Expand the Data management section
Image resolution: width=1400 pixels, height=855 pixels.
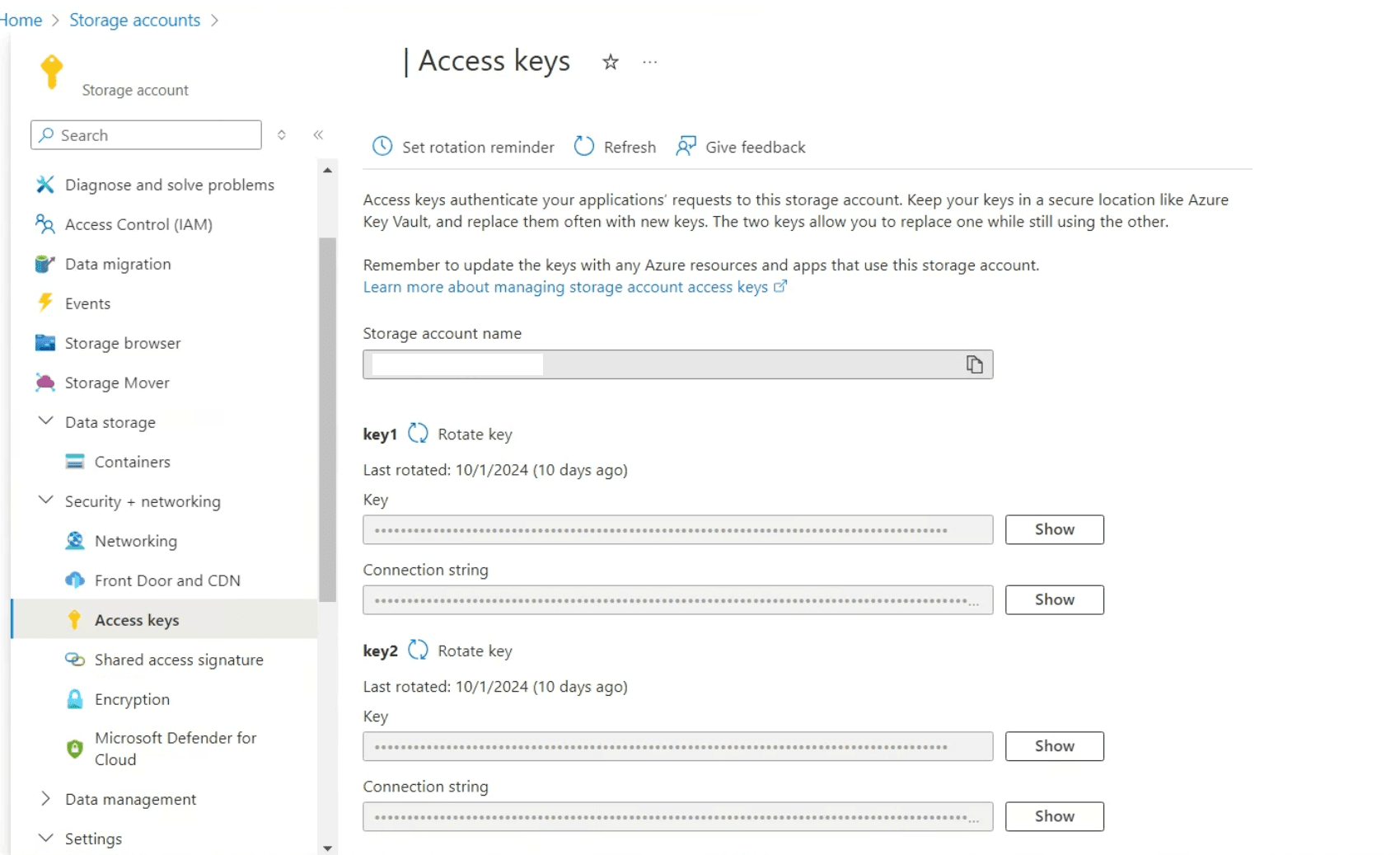pyautogui.click(x=46, y=799)
